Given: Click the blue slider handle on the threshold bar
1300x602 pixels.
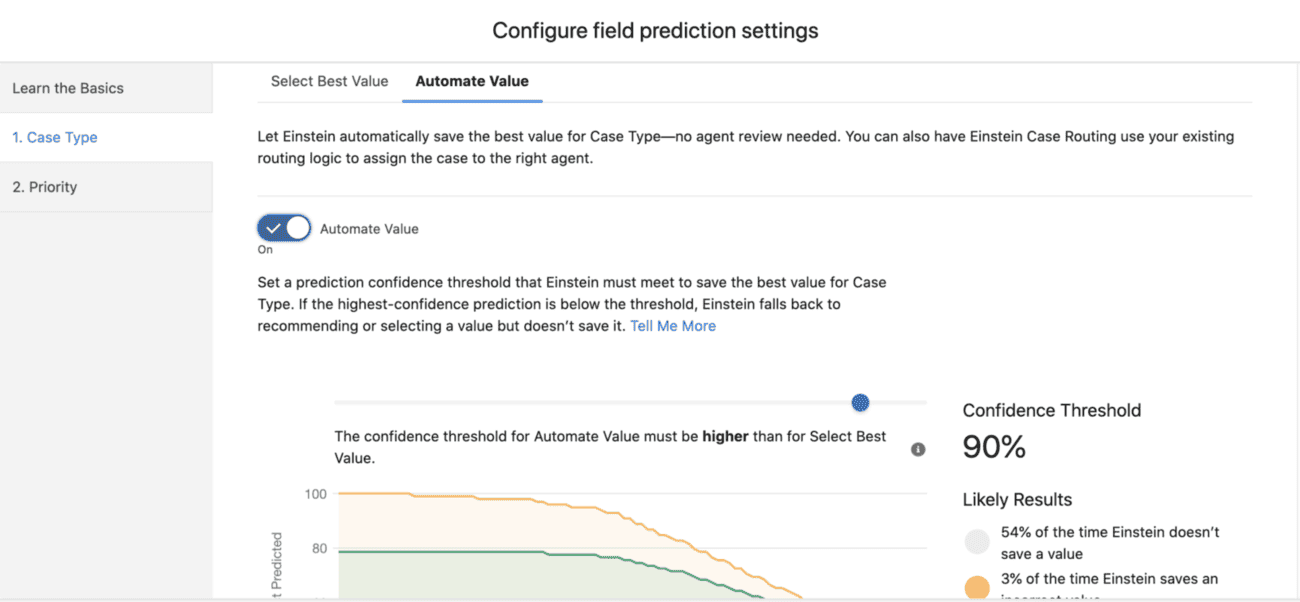Looking at the screenshot, I should tap(860, 402).
